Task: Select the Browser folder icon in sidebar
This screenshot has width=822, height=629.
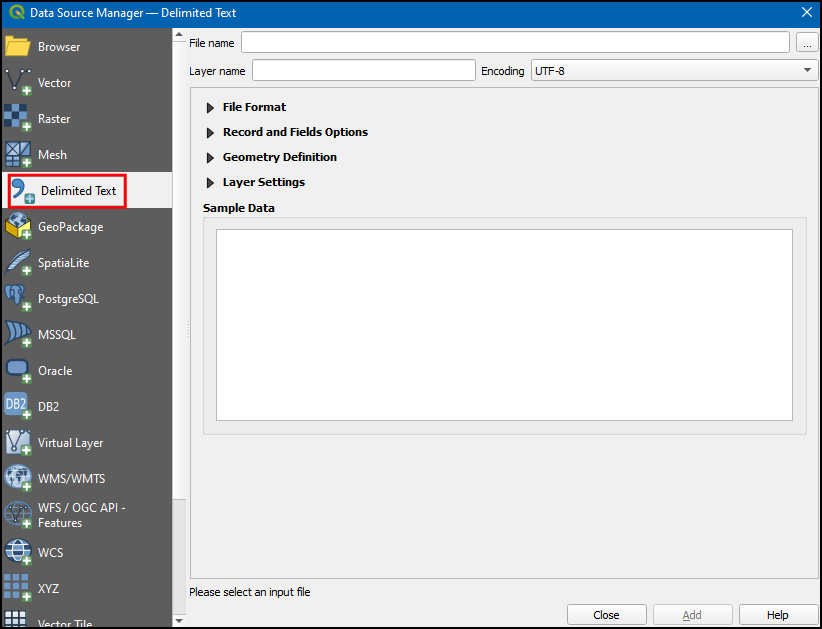Action: 18,47
